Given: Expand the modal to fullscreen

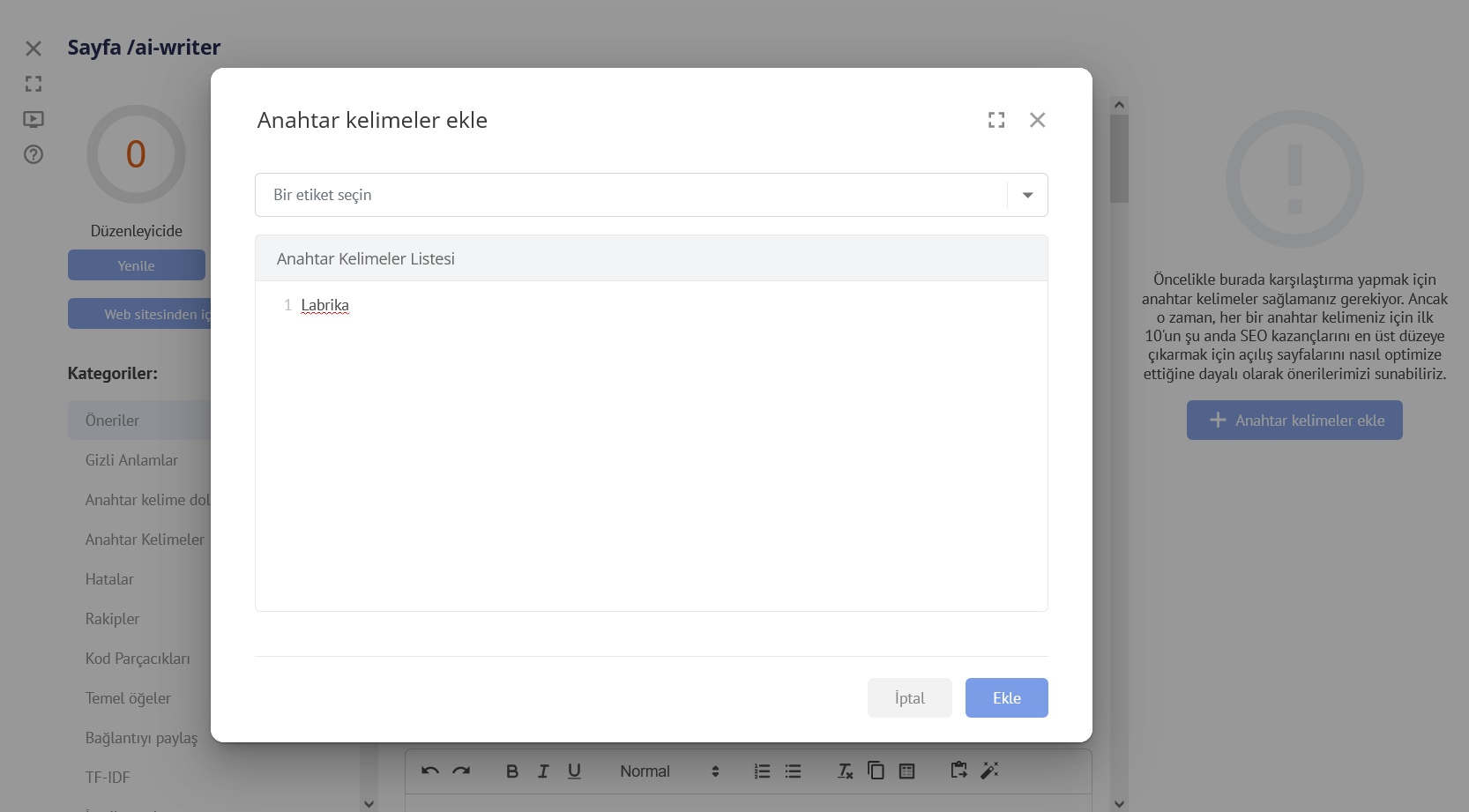Looking at the screenshot, I should [996, 120].
